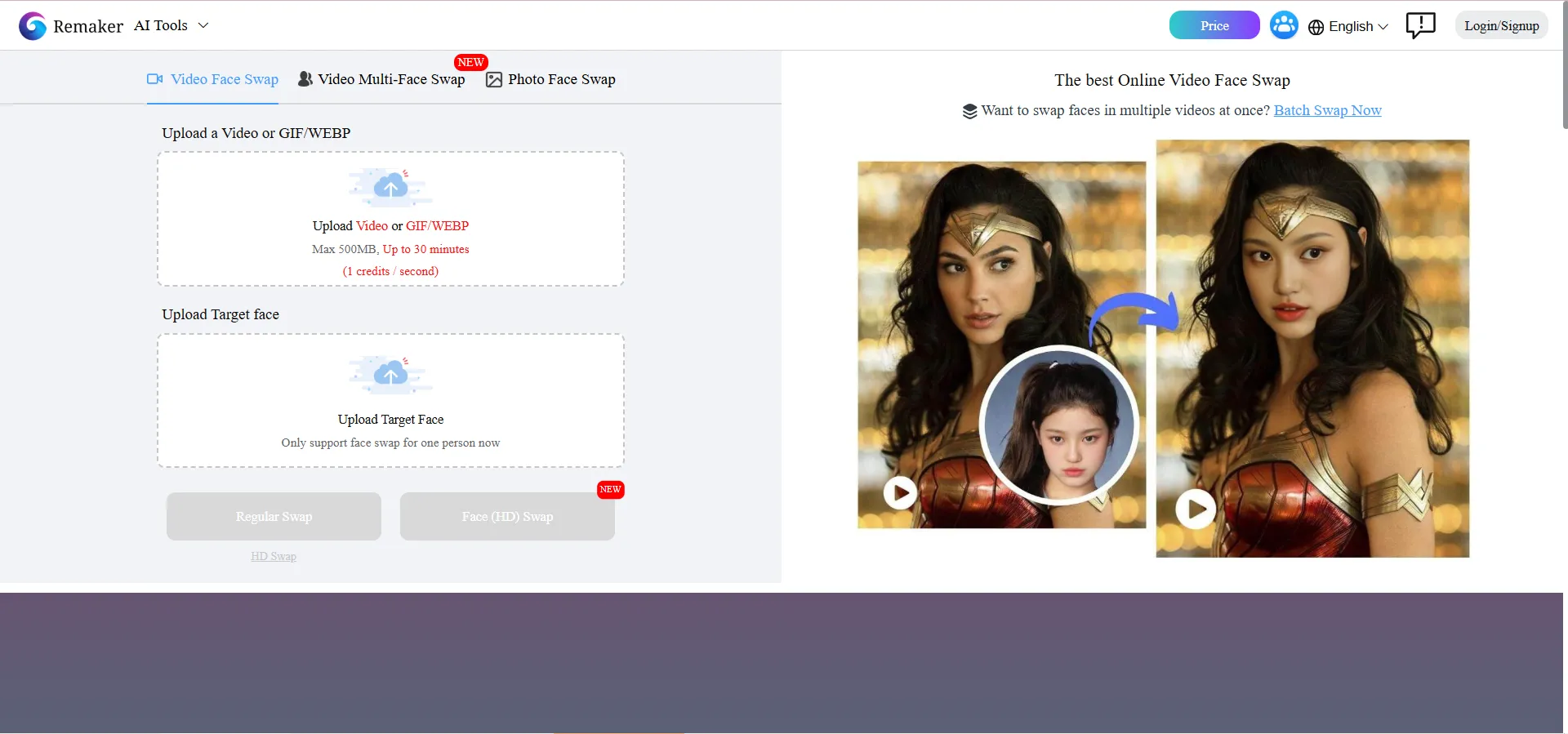Click the Remaker swirl logo
Viewport: 1568px width, 734px height.
33,26
